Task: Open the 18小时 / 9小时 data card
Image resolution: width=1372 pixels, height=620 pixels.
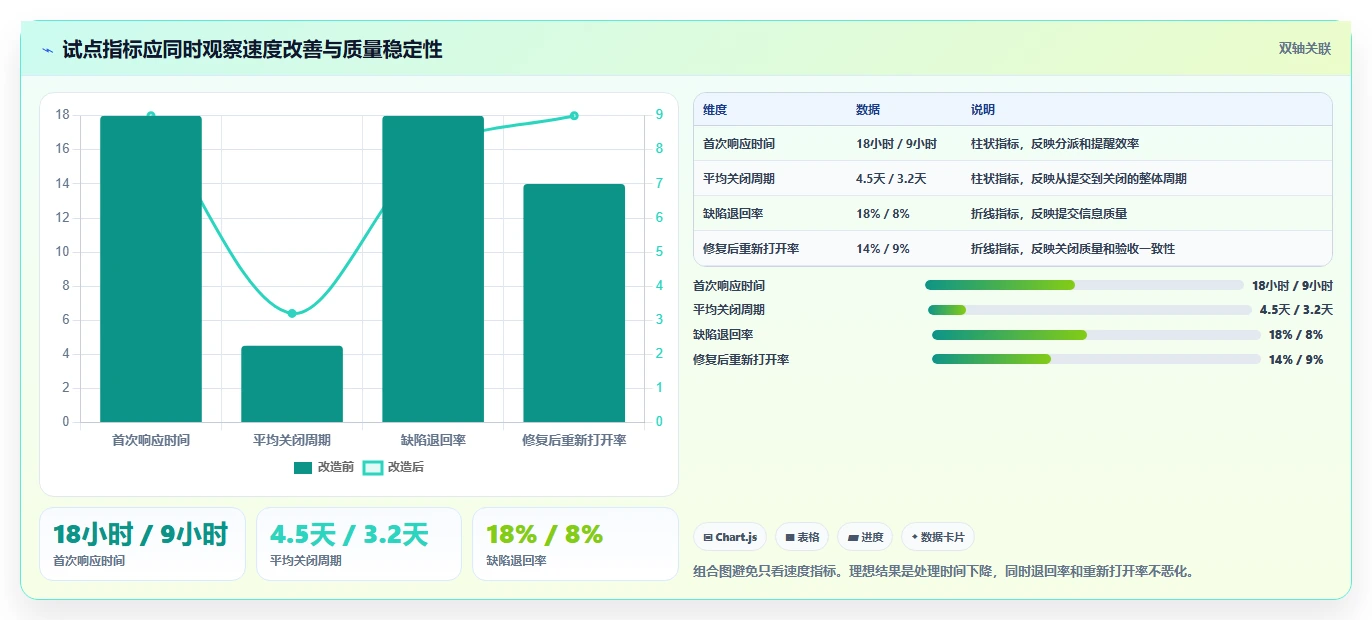Action: tap(142, 544)
